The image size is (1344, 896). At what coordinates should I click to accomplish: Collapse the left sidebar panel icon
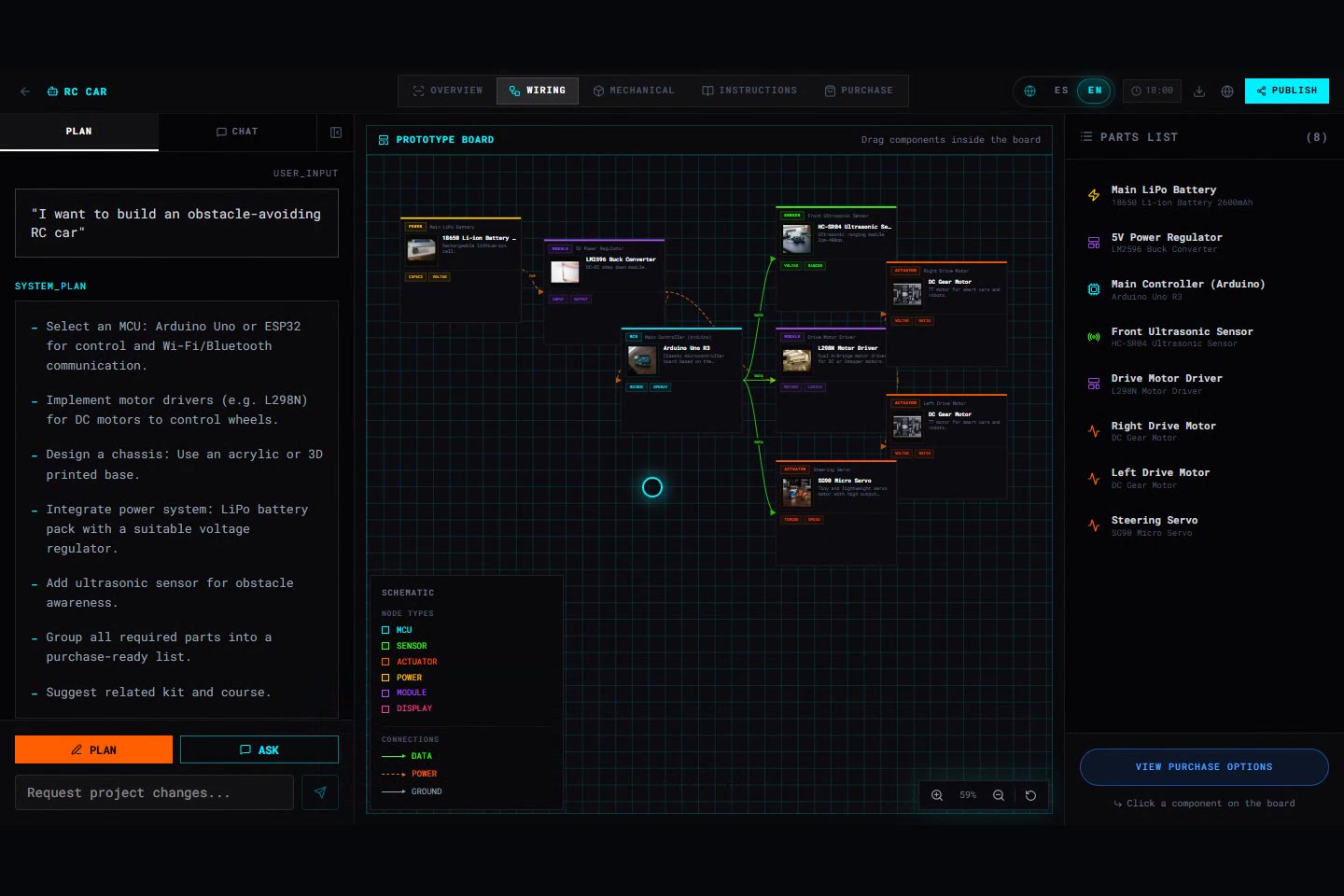336,133
